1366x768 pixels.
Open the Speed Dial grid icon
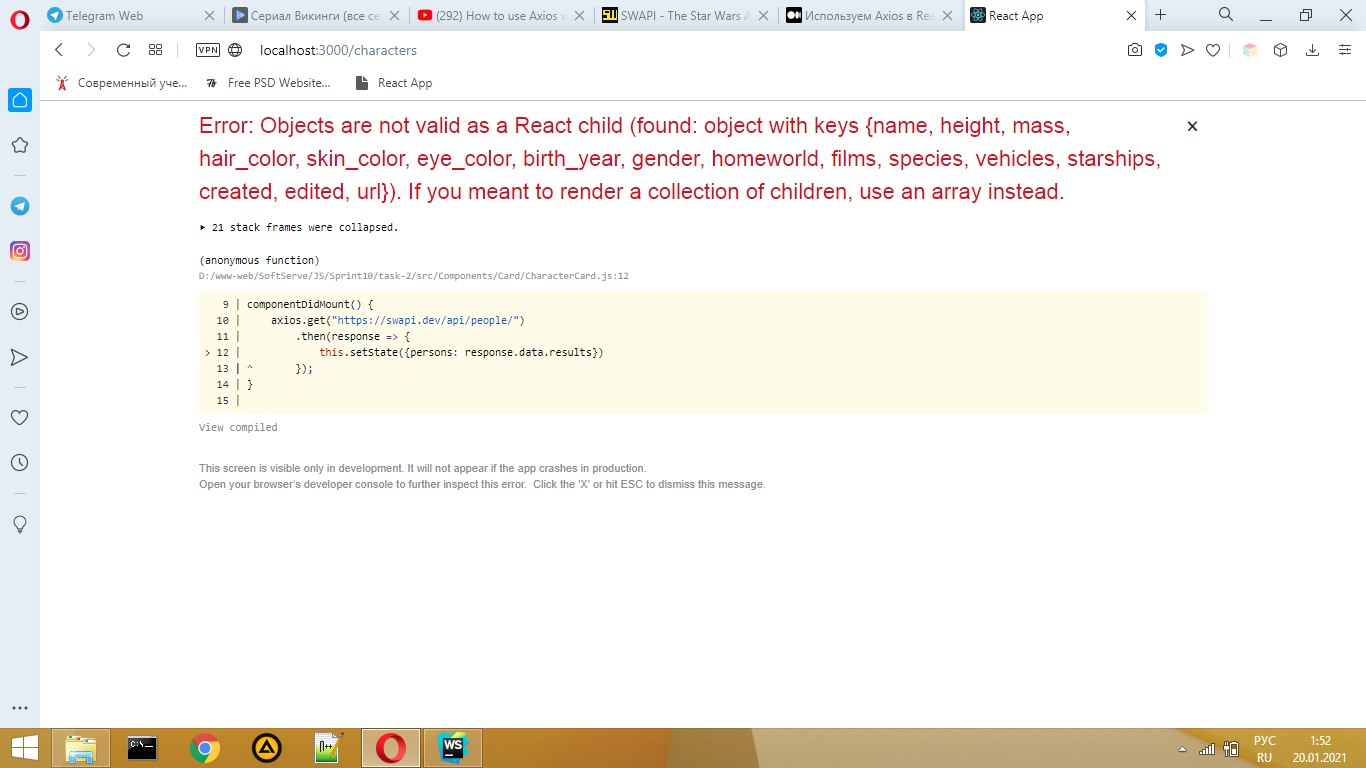click(155, 50)
